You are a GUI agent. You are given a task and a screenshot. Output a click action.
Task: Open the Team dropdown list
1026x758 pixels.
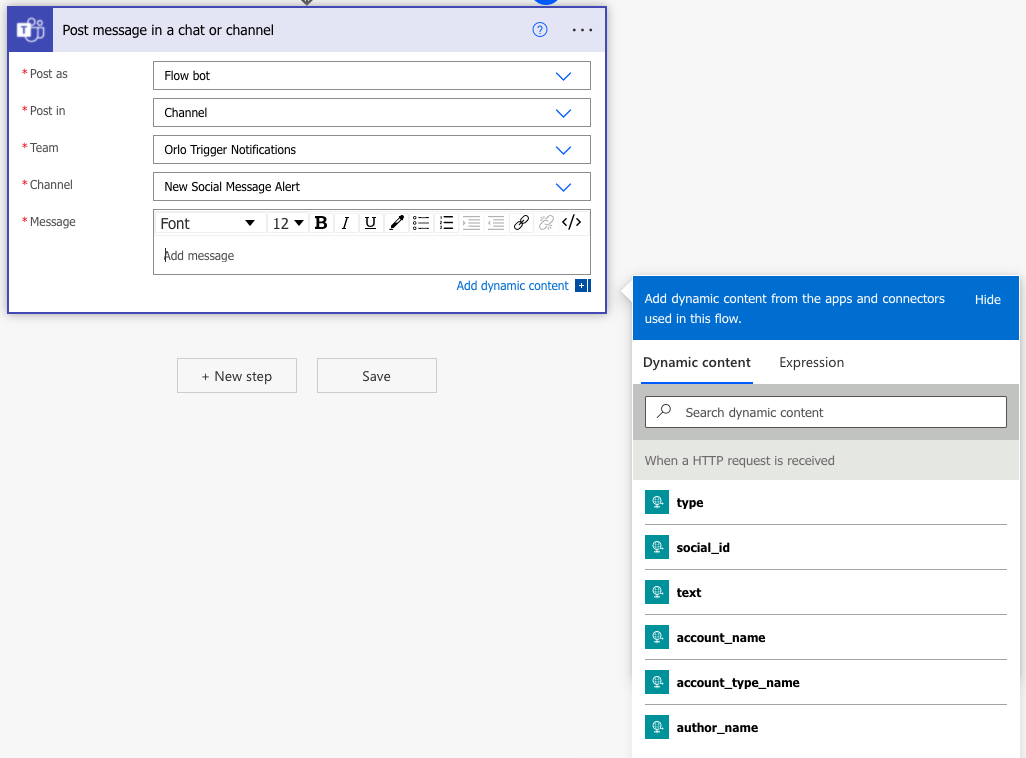pyautogui.click(x=563, y=150)
